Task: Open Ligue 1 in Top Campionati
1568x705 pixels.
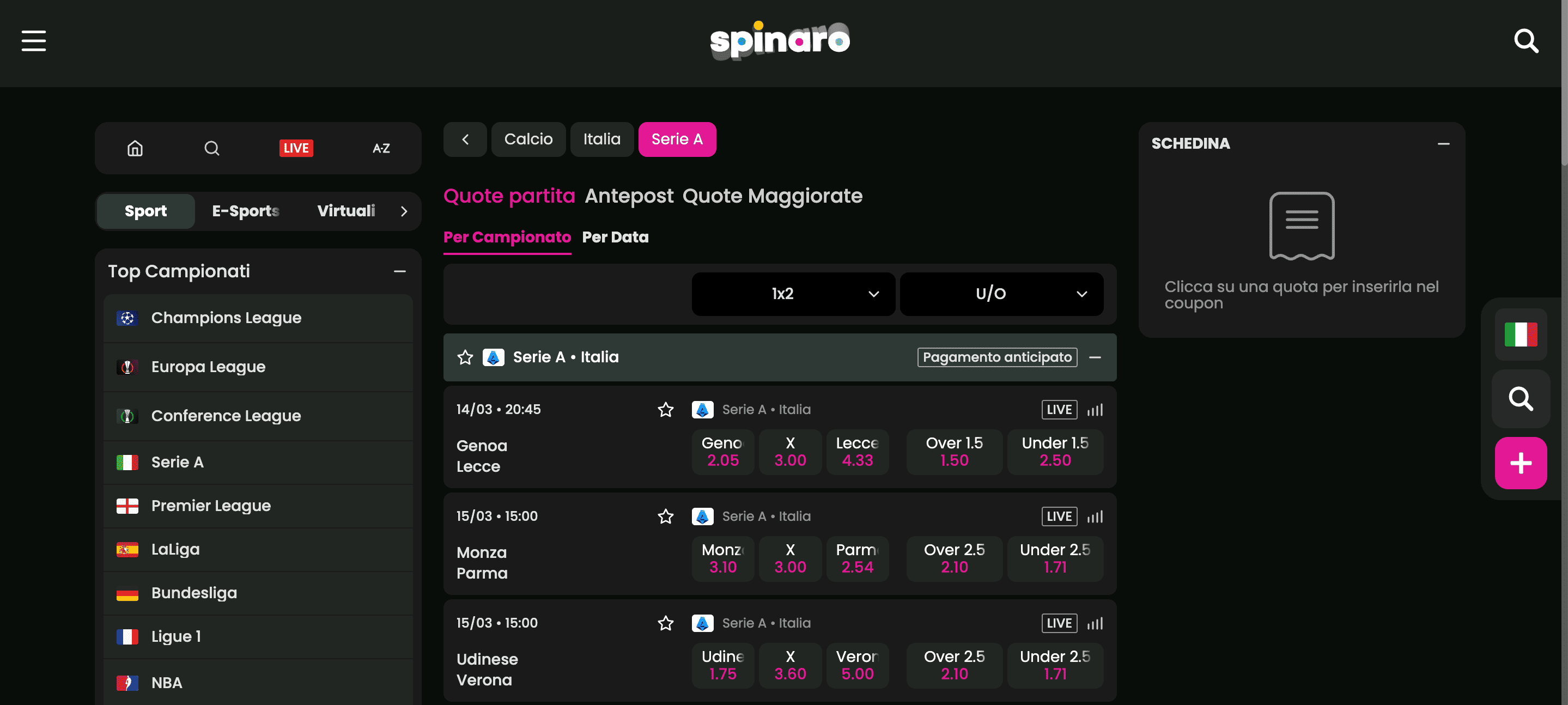Action: click(258, 637)
